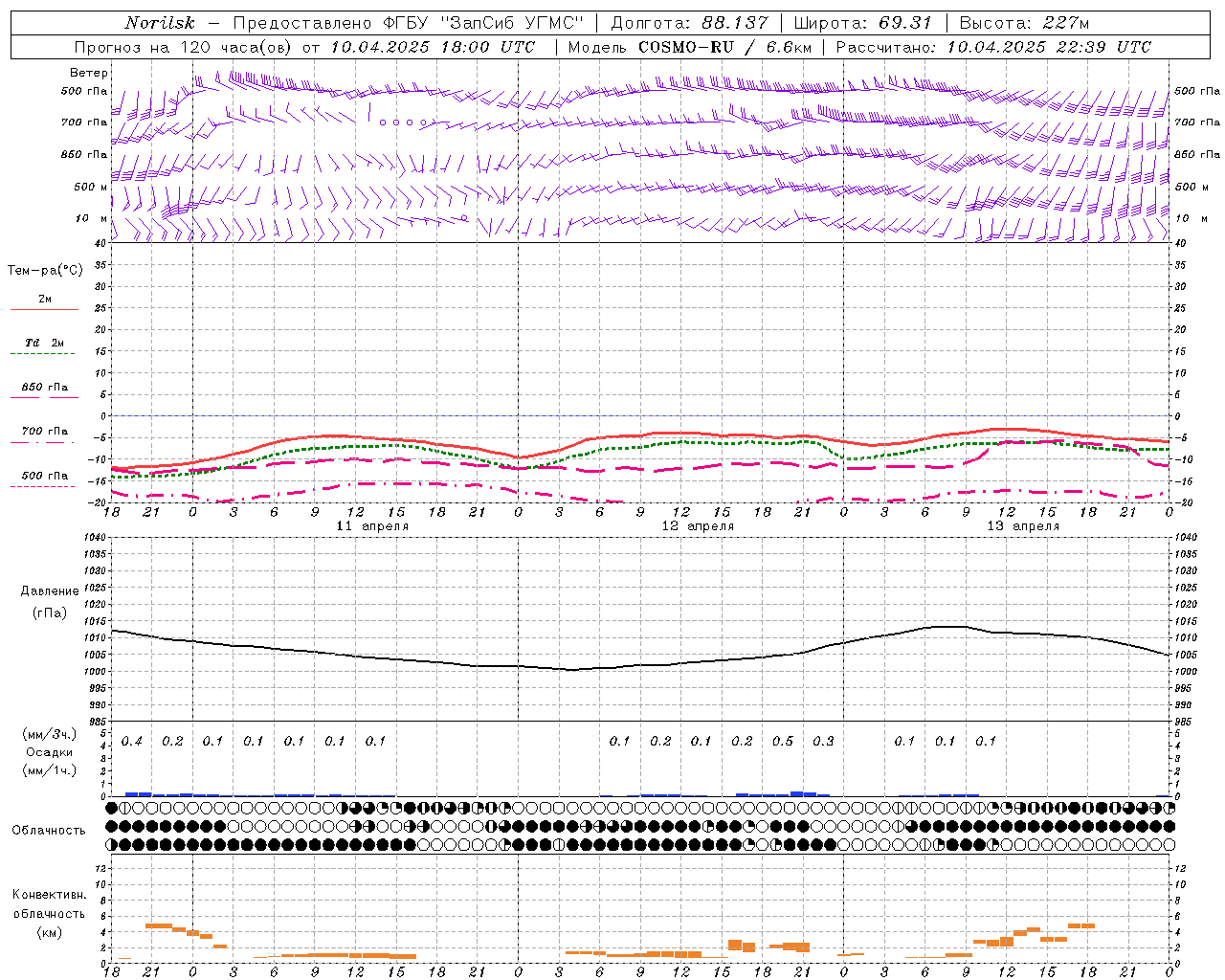Click the 0.4 precipitation amount value
1225x980 pixels.
[x=132, y=742]
